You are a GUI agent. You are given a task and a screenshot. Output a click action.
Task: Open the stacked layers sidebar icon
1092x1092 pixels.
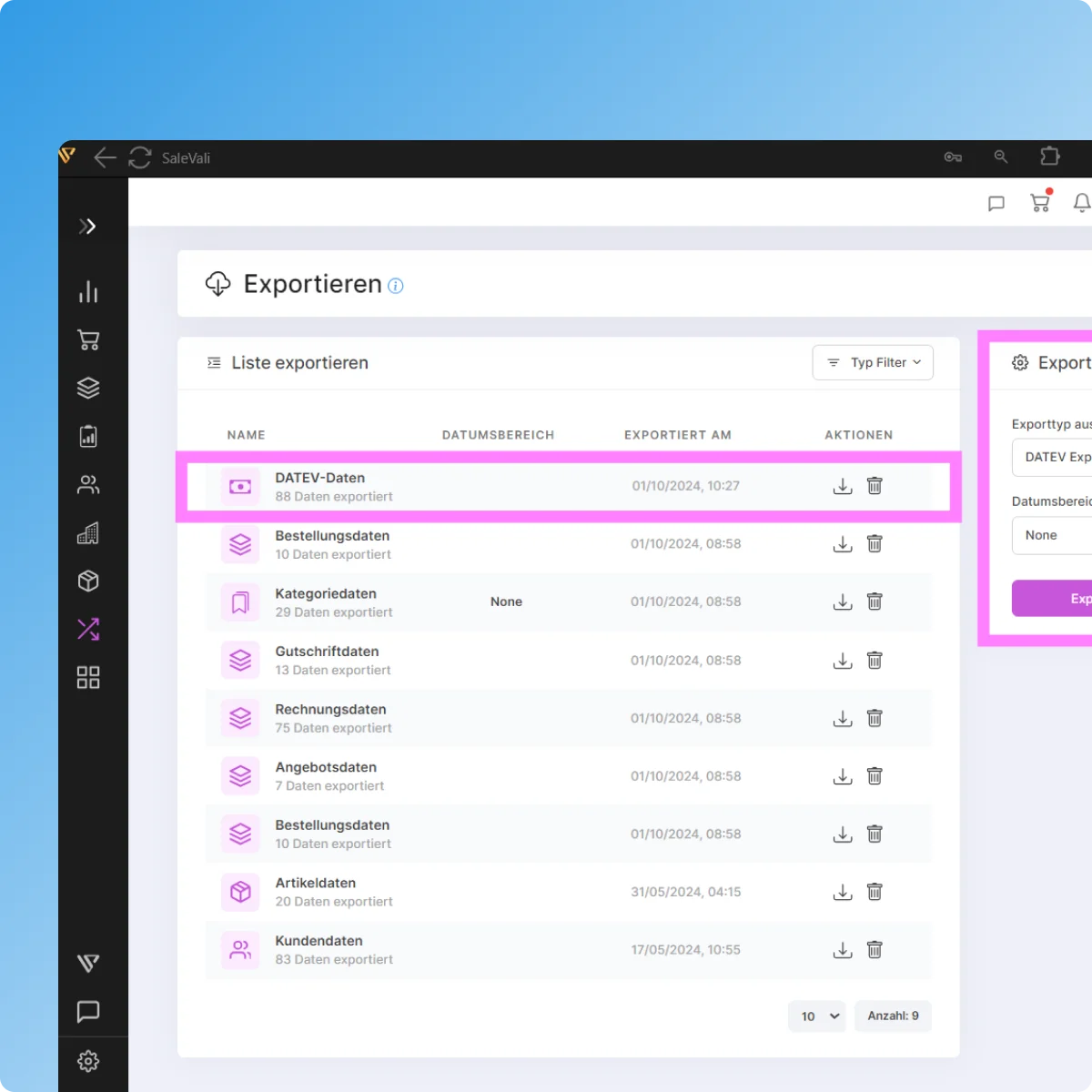88,389
